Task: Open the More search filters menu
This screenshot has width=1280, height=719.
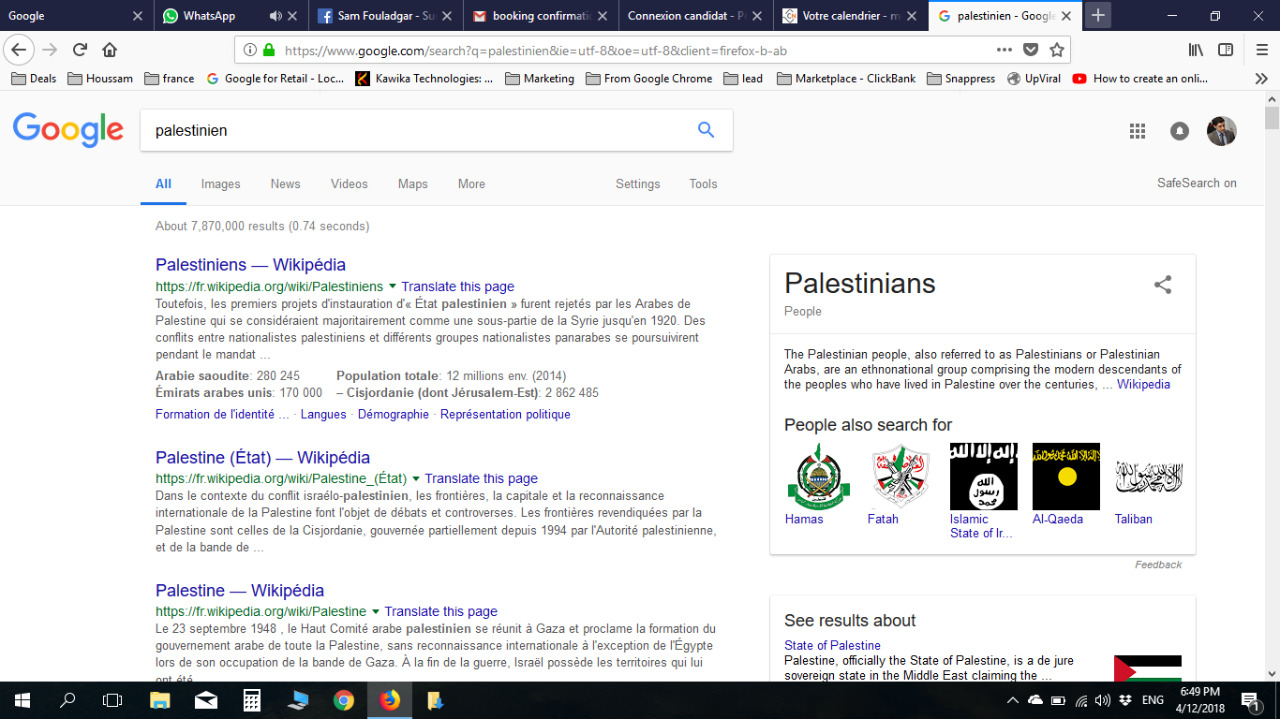Action: pos(471,184)
